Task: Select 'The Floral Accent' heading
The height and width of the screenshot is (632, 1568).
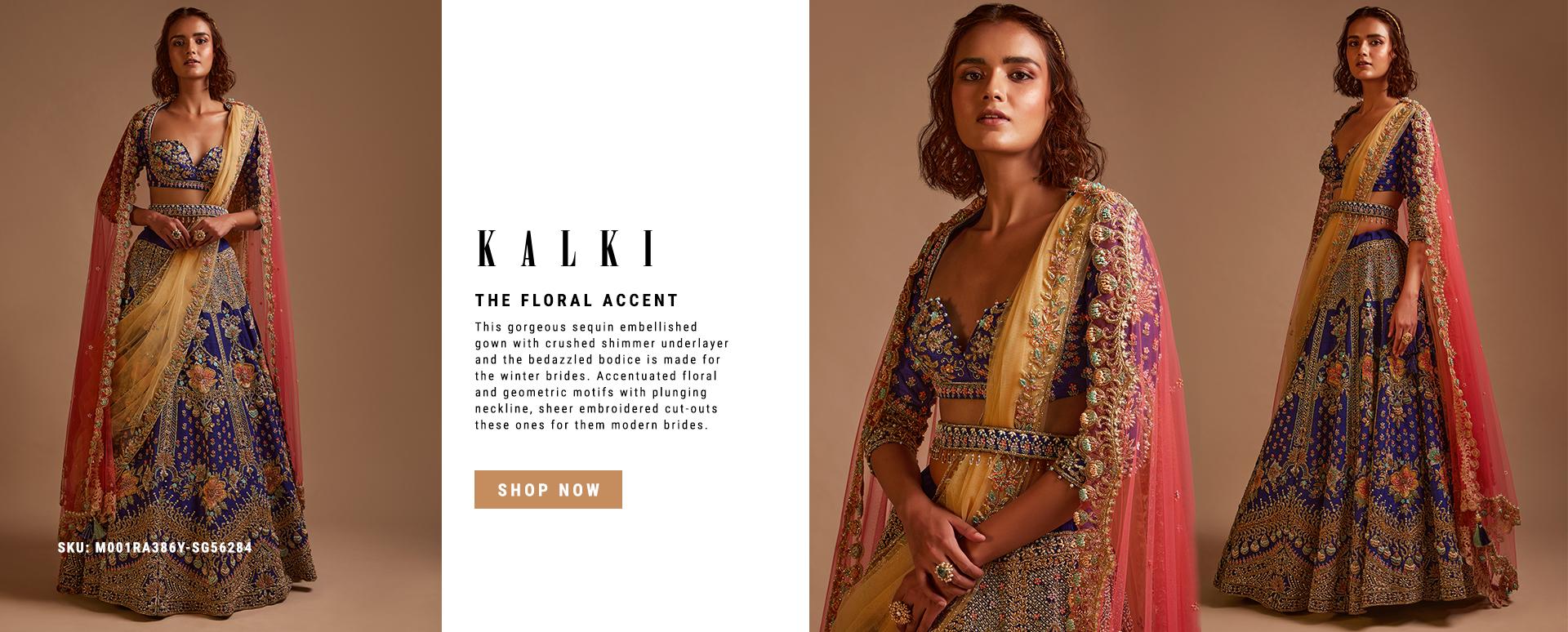Action: [577, 300]
